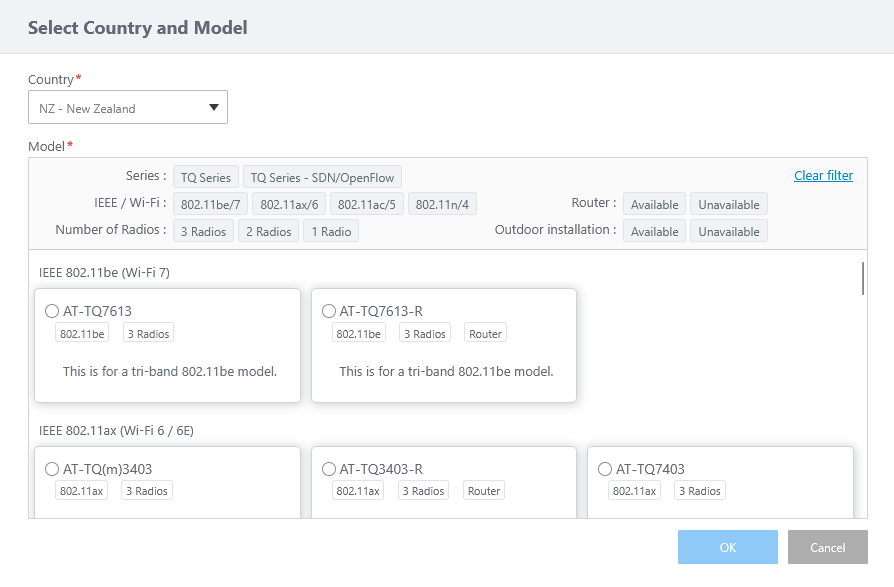Image resolution: width=894 pixels, height=587 pixels.
Task: Toggle the 802.11n/4 filter chip
Action: (442, 204)
